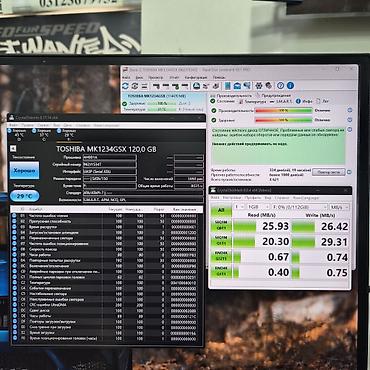Click the Хорошо health status button

pos(24,170)
